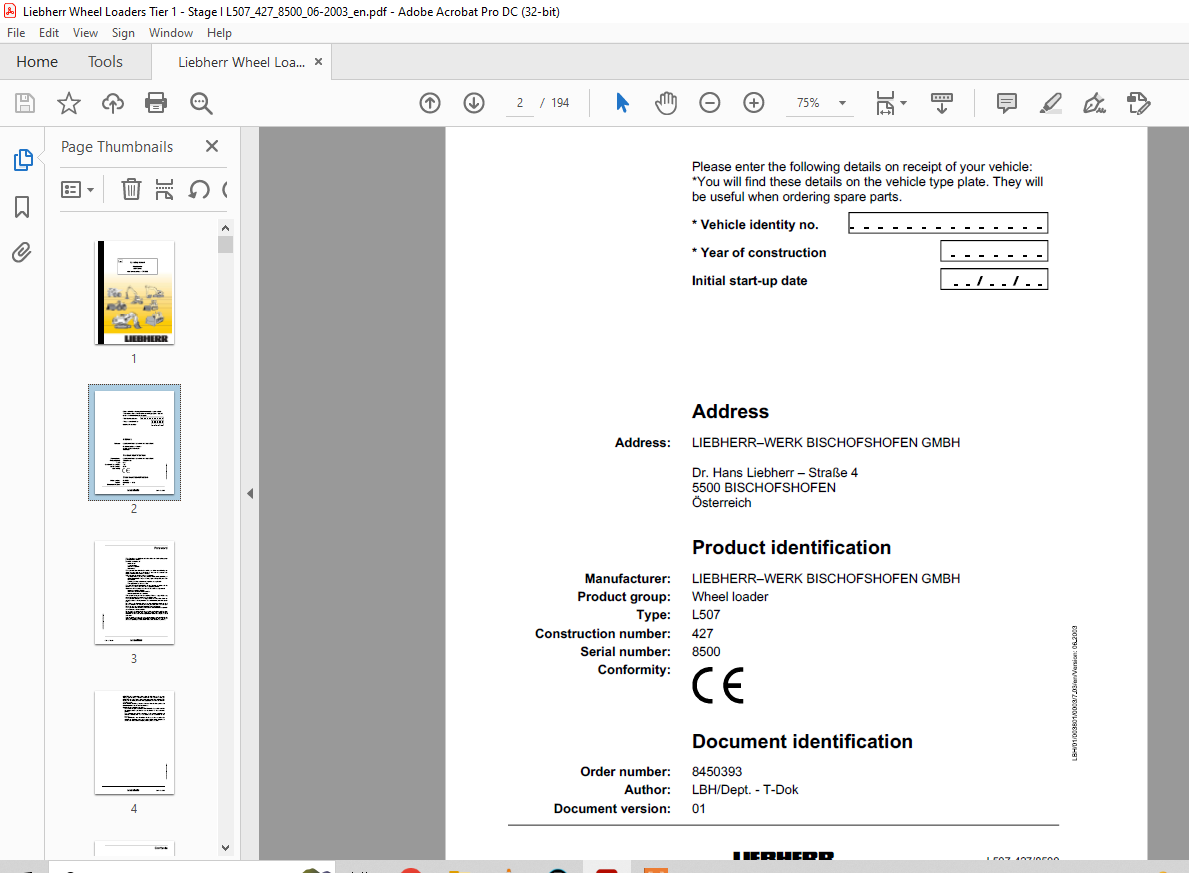Click the insert pages icon in thumbnails
The height and width of the screenshot is (873, 1189).
pos(164,189)
